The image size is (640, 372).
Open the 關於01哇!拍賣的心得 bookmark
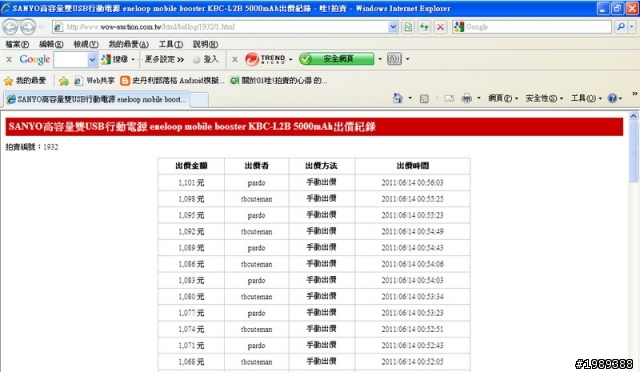click(x=278, y=81)
